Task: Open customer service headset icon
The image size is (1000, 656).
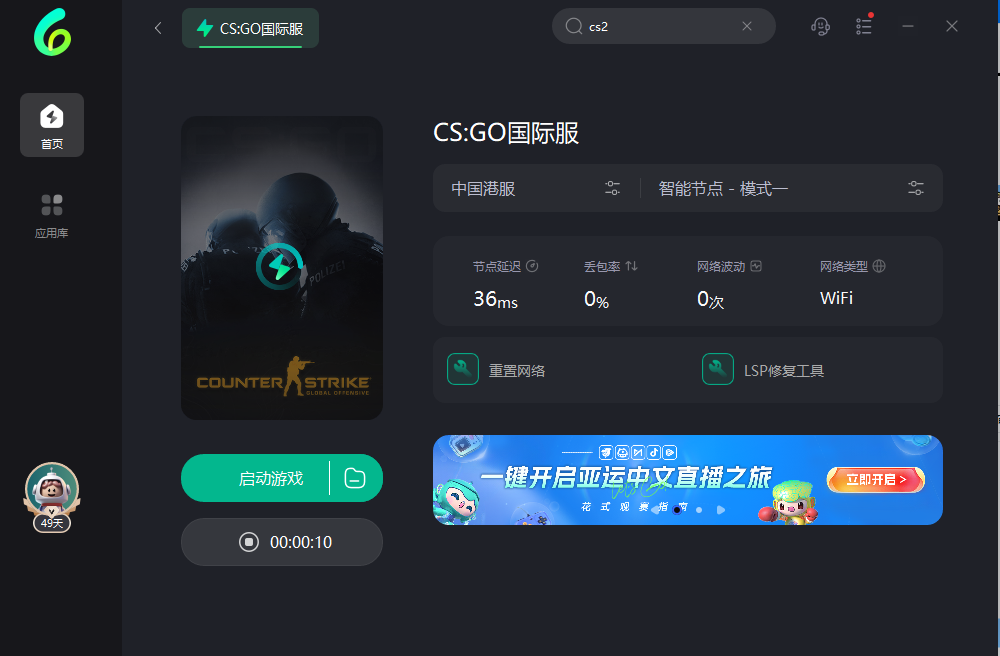Action: [x=820, y=27]
